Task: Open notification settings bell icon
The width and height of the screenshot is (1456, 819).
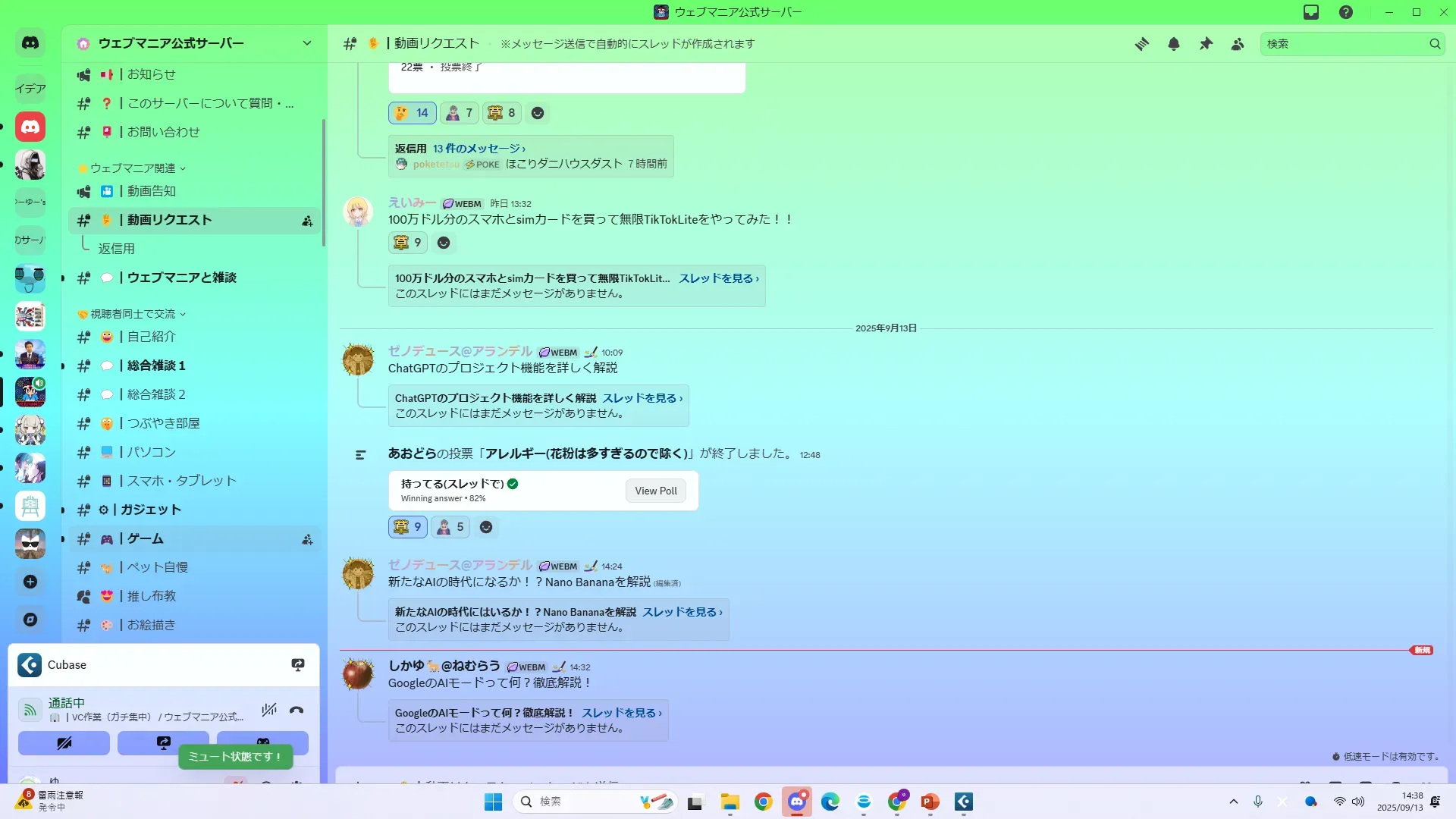Action: point(1173,44)
